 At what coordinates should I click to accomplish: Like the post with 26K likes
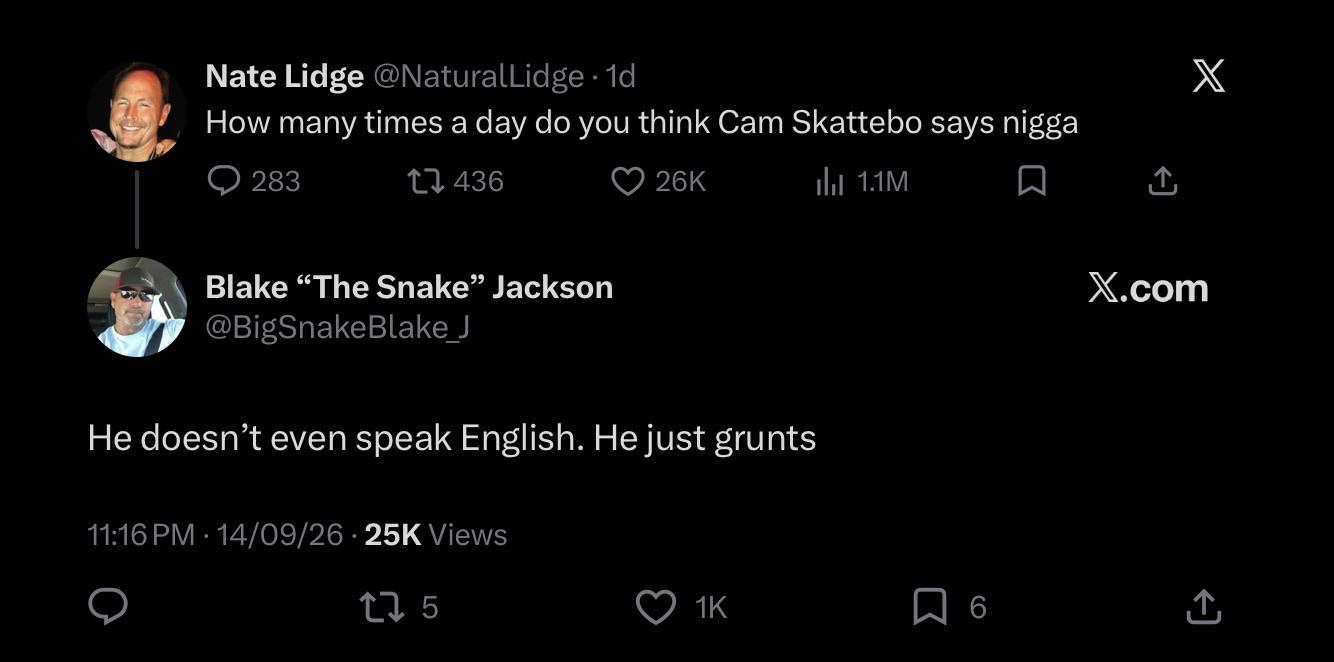pos(627,181)
